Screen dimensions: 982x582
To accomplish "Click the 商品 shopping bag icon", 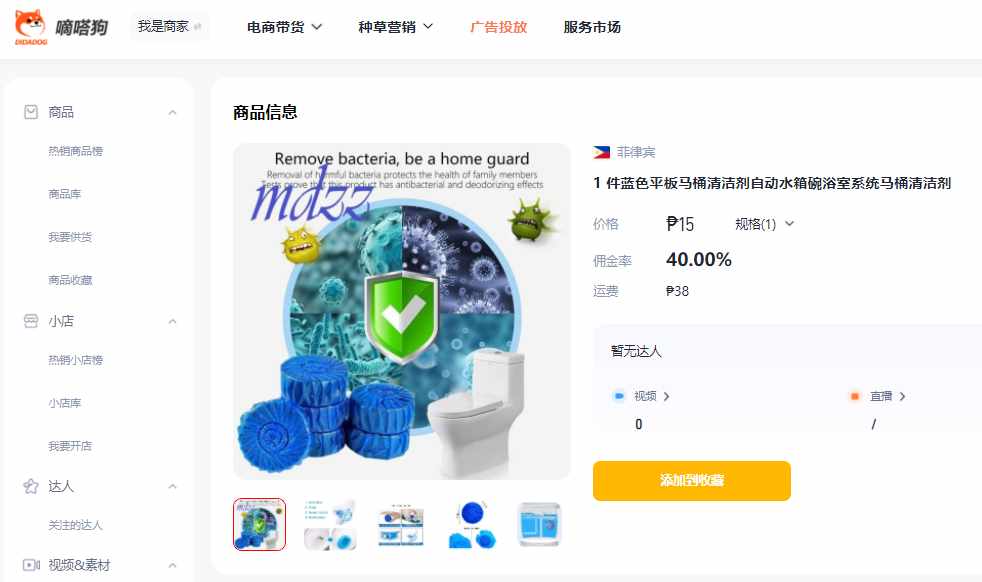I will 31,112.
